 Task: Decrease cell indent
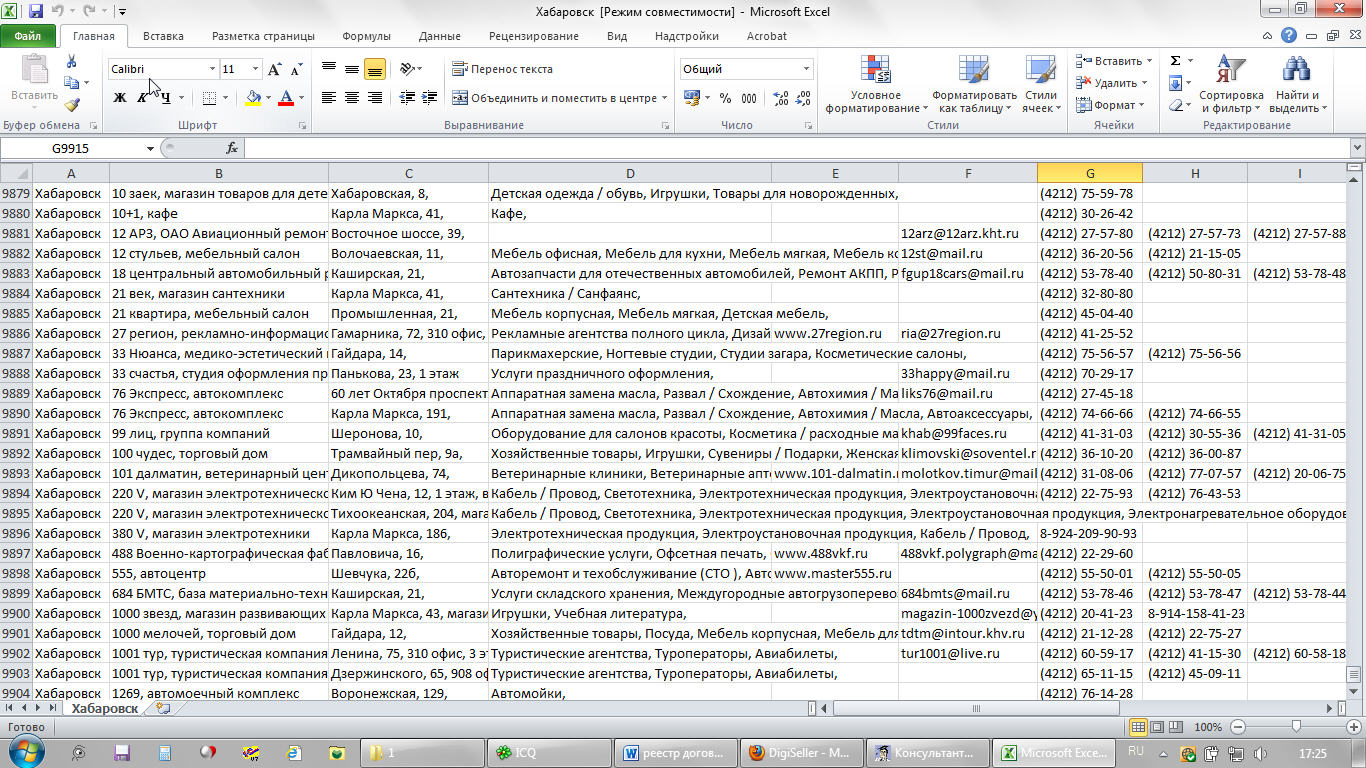pos(407,98)
